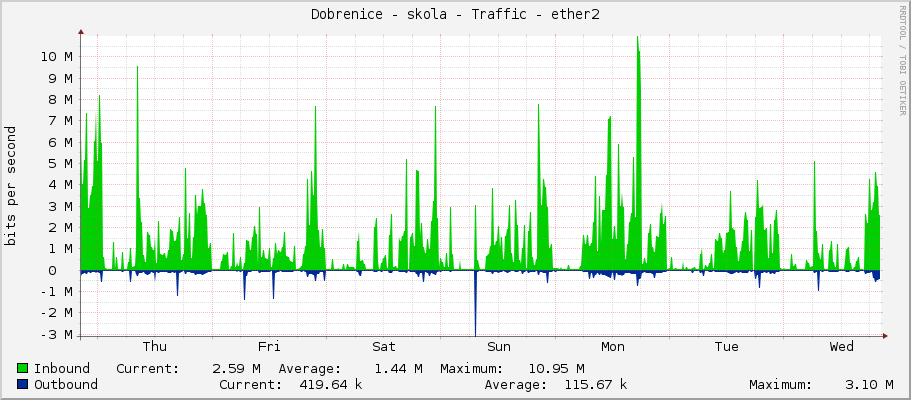Select the 'Outbound' legend label
Viewport: 911px width, 400px height.
click(66, 384)
